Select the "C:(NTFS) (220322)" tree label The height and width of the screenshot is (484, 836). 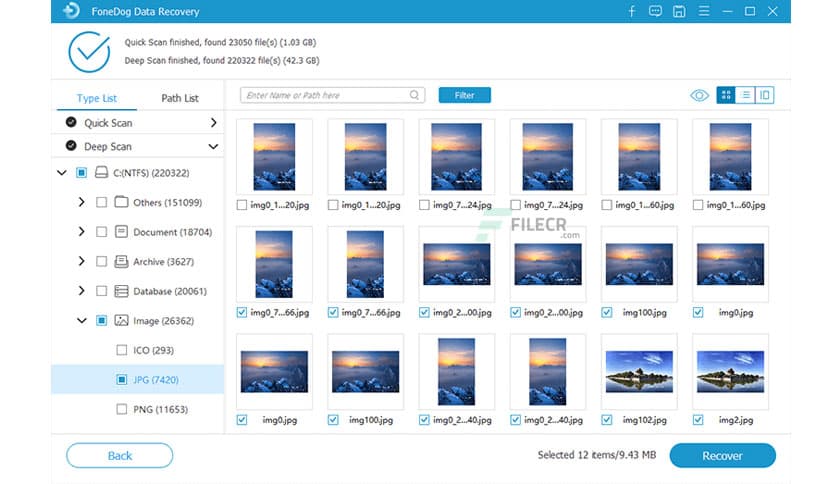tap(151, 173)
